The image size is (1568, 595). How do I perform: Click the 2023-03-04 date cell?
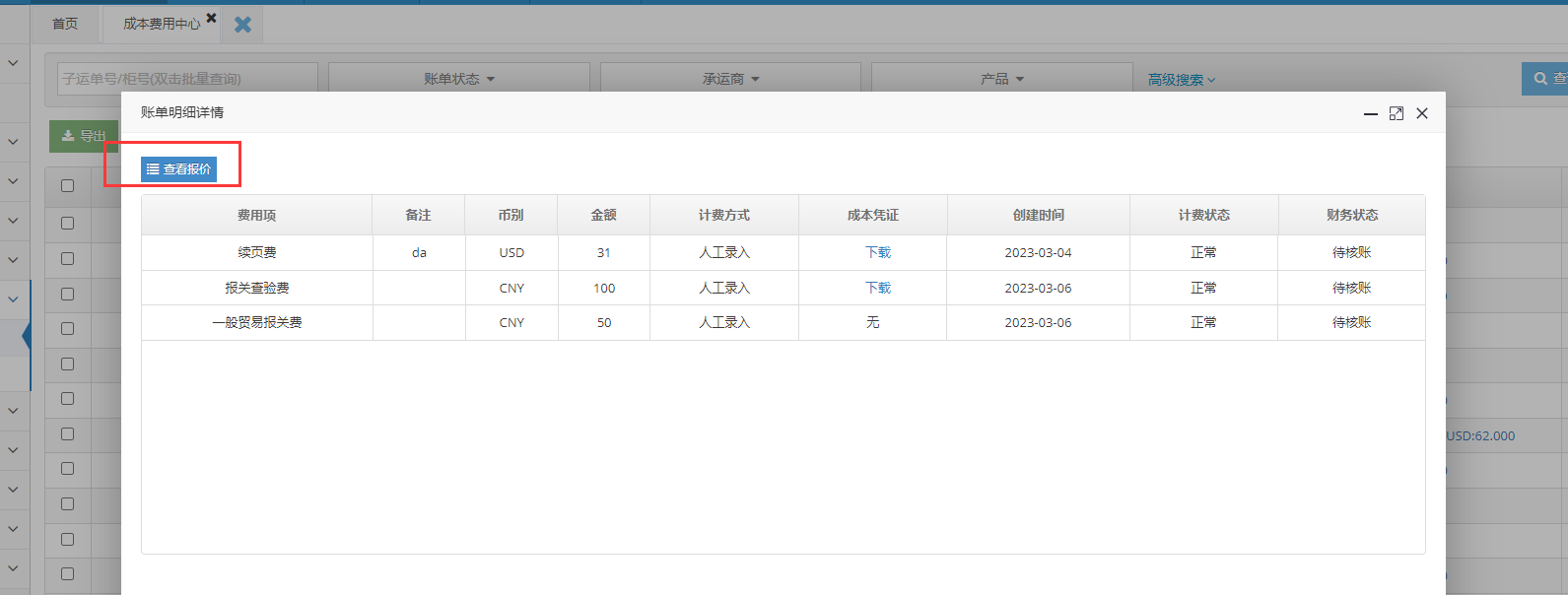1038,252
